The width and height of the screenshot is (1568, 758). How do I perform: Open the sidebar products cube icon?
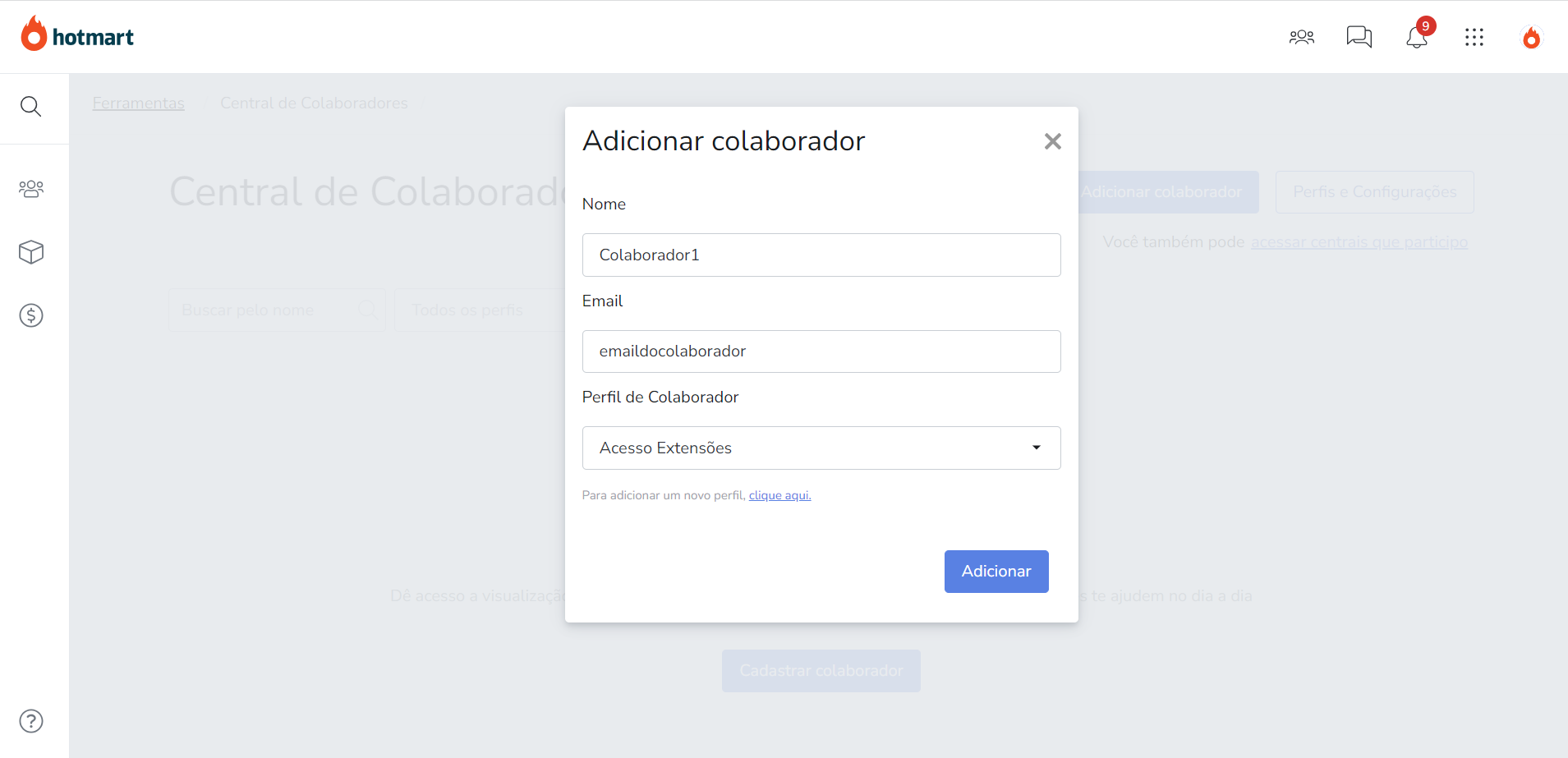point(31,252)
